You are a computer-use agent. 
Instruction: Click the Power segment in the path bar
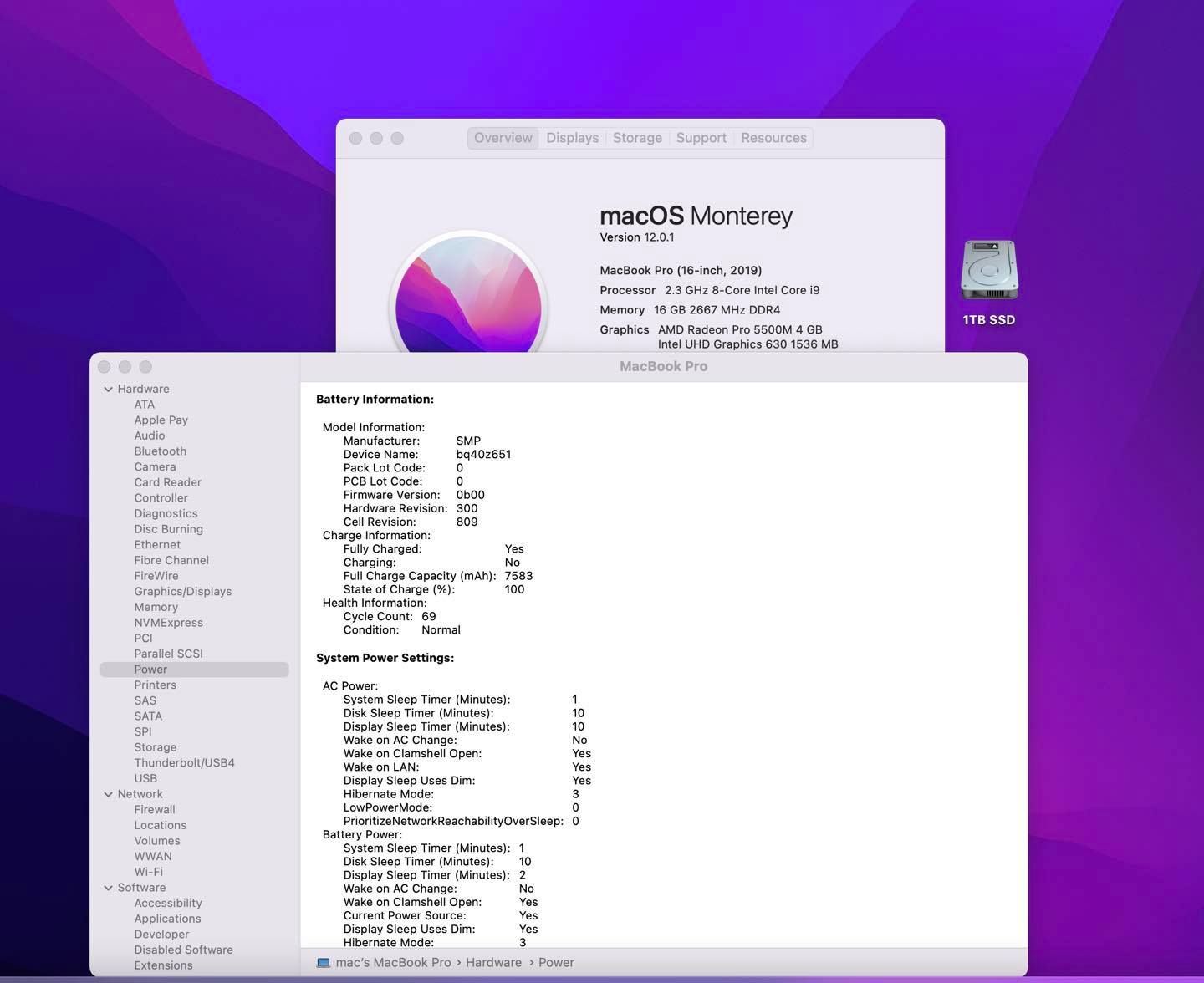pos(557,963)
